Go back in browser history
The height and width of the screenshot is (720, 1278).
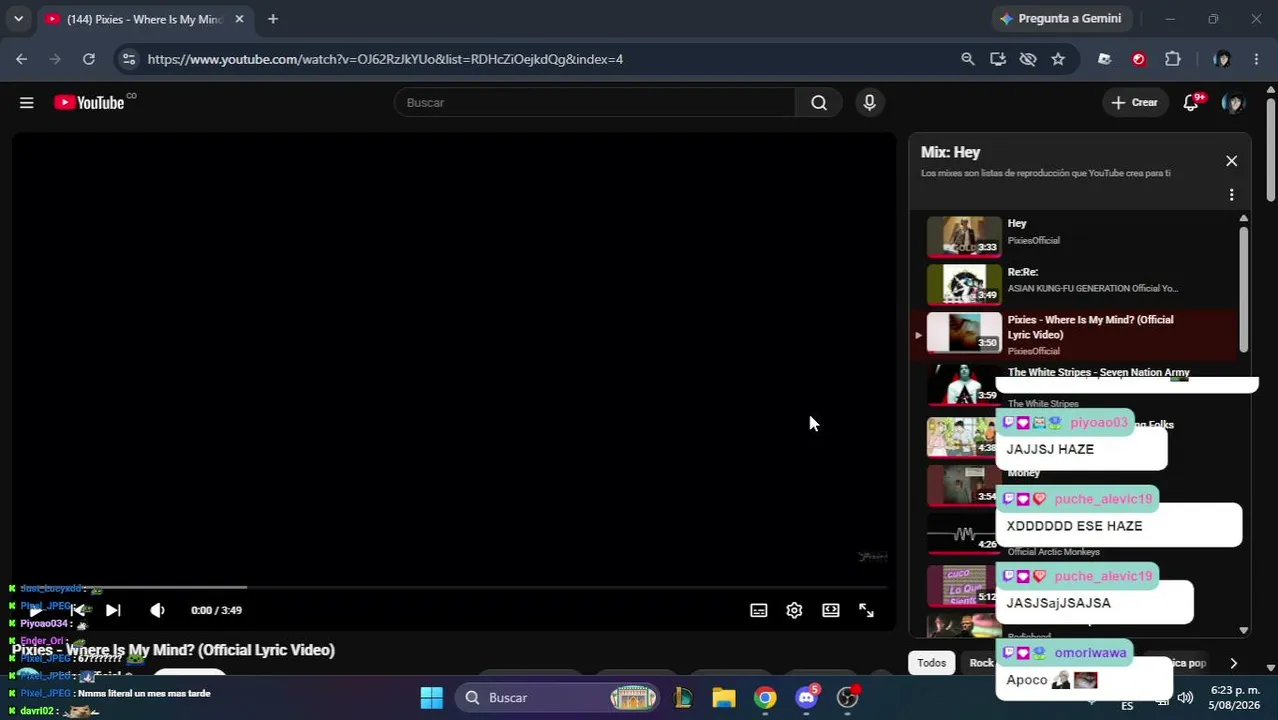click(22, 59)
